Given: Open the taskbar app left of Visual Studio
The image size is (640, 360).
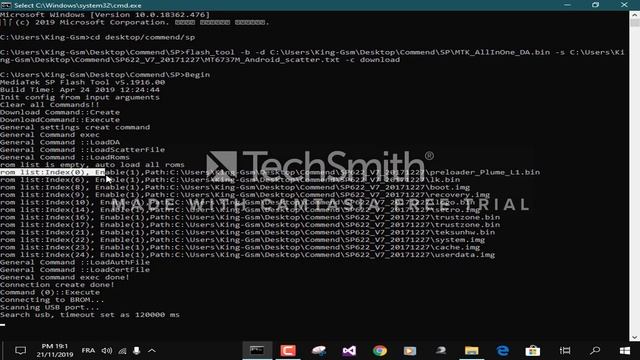Looking at the screenshot, I should (319, 351).
